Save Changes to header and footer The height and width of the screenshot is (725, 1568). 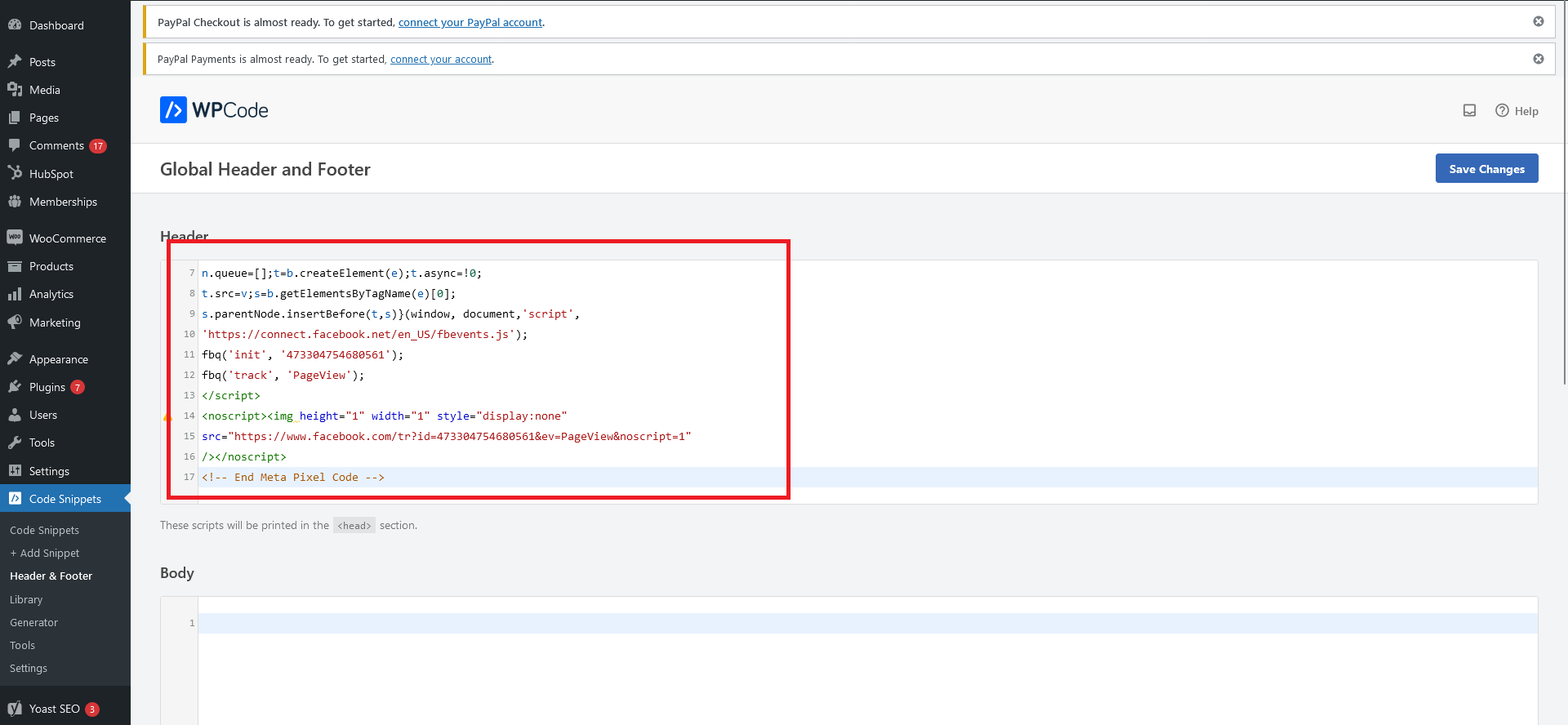coord(1486,169)
